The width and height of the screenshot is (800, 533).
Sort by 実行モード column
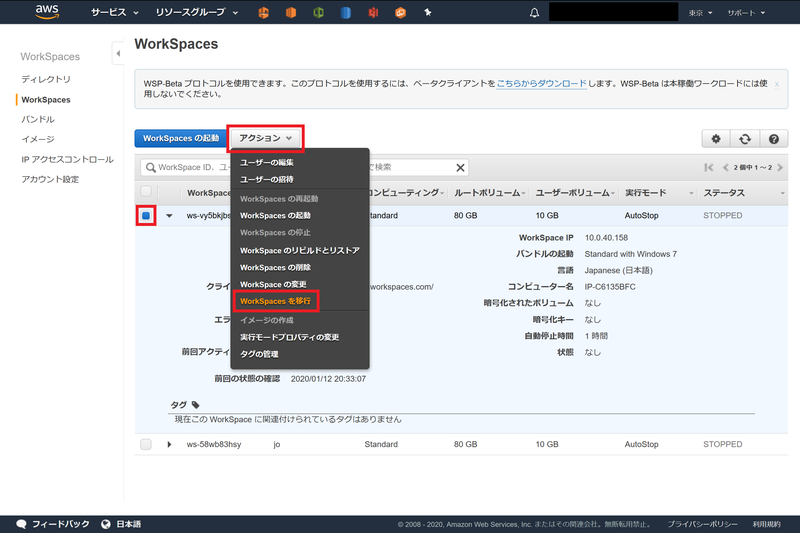click(x=659, y=193)
